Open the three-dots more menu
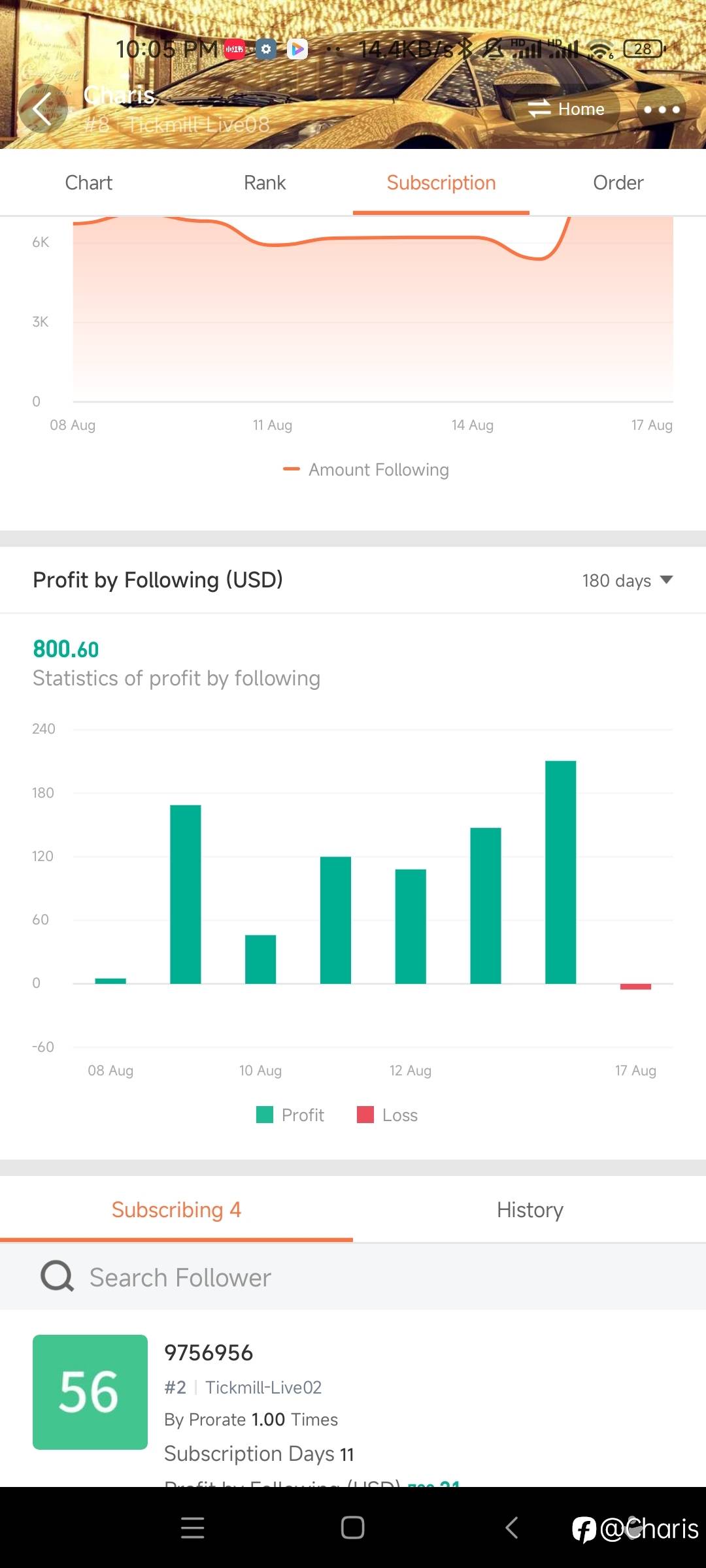Image resolution: width=706 pixels, height=1568 pixels. (x=662, y=109)
